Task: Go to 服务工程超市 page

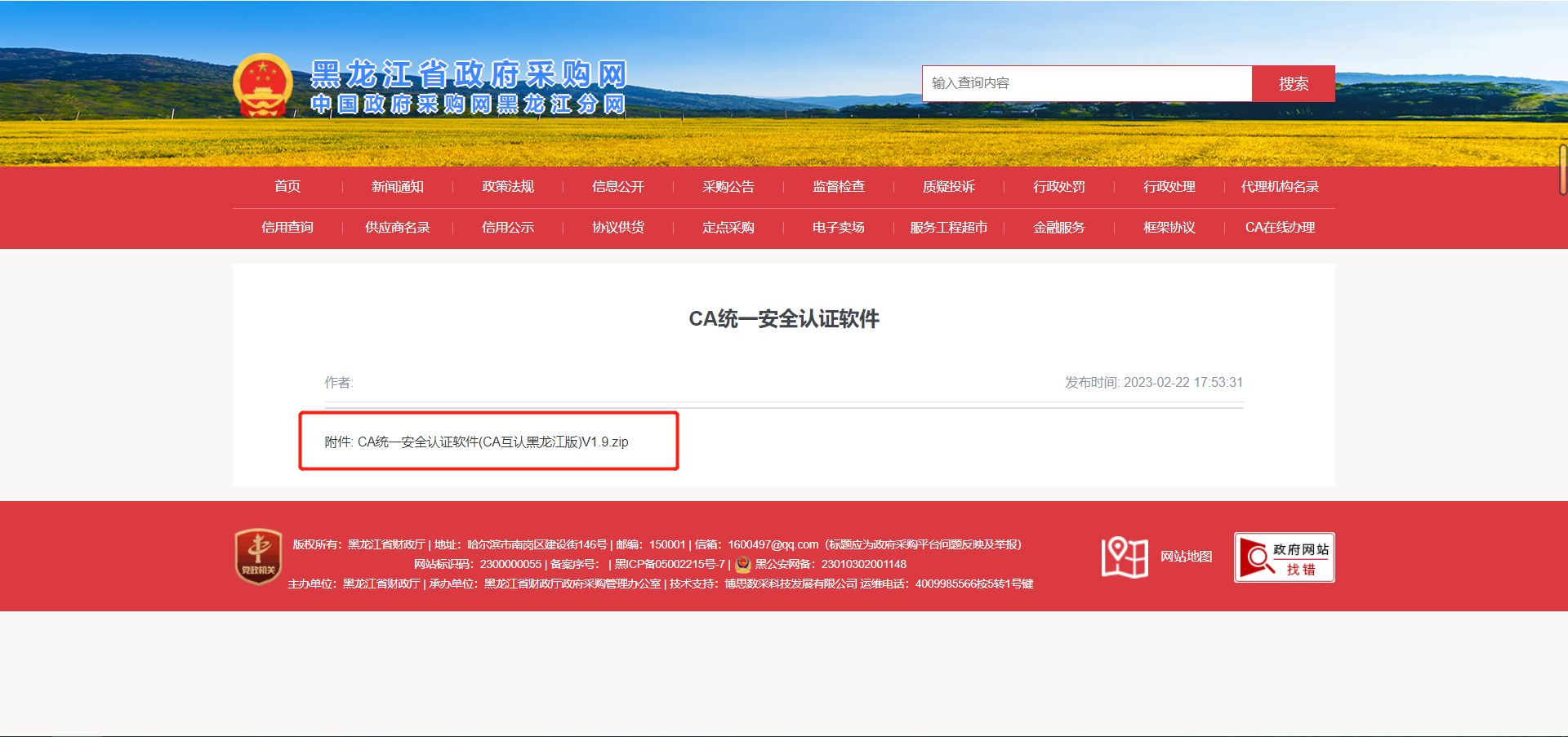Action: 949,228
